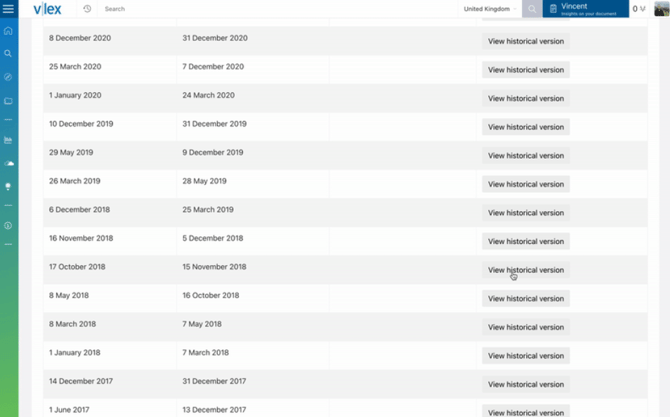This screenshot has height=417, width=670.
Task: Open the cloud icon in sidebar
Action: (x=9, y=163)
